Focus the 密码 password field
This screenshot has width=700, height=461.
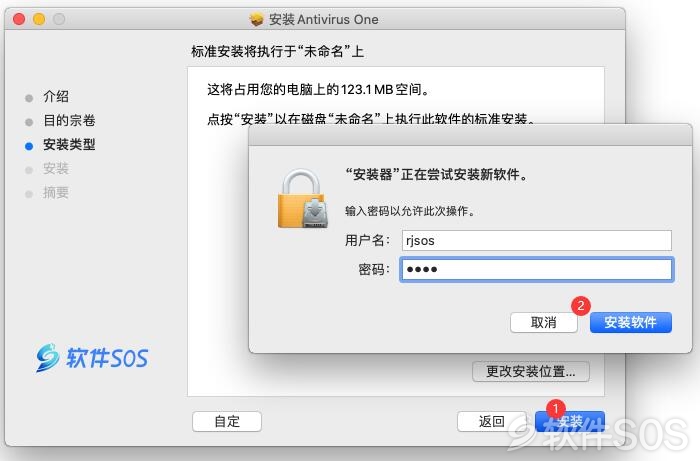(537, 270)
